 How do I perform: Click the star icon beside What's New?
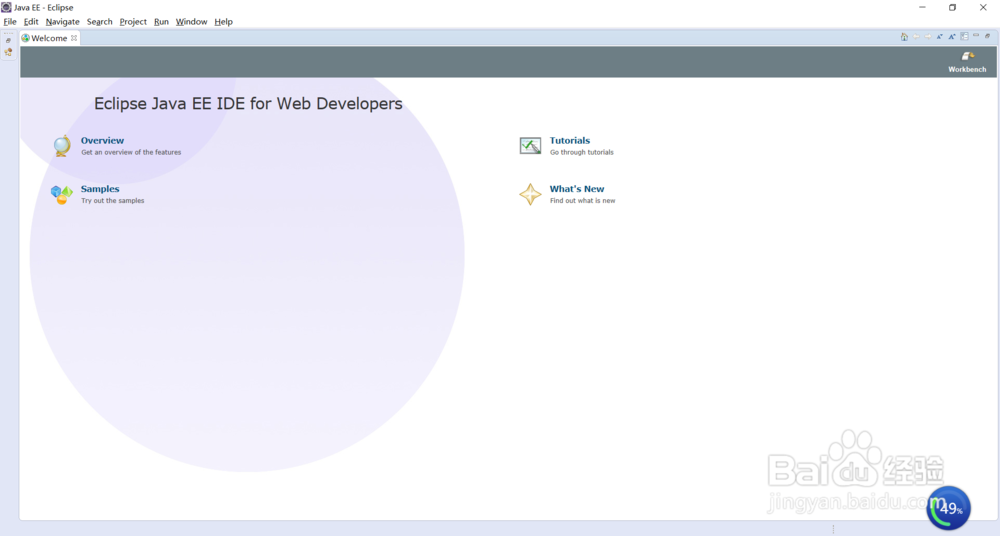coord(530,194)
